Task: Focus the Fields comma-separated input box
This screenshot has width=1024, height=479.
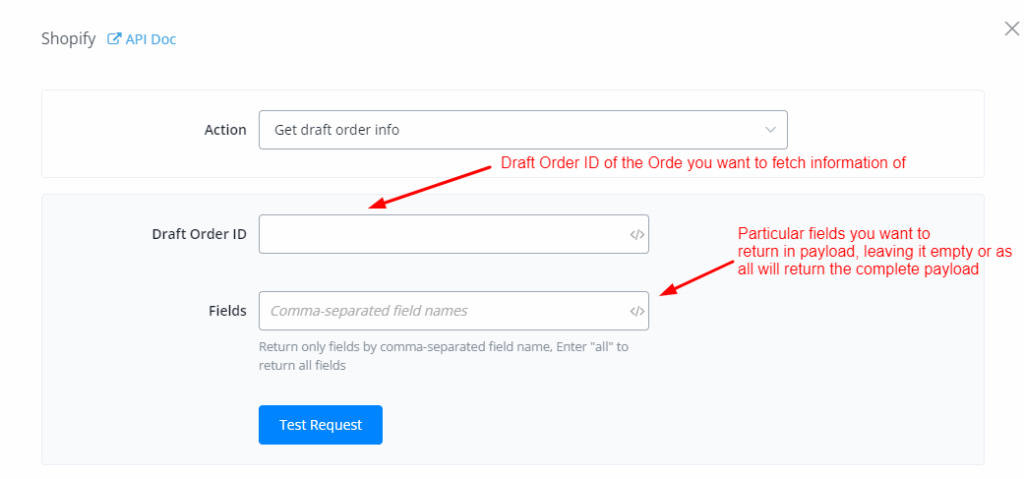Action: point(440,311)
